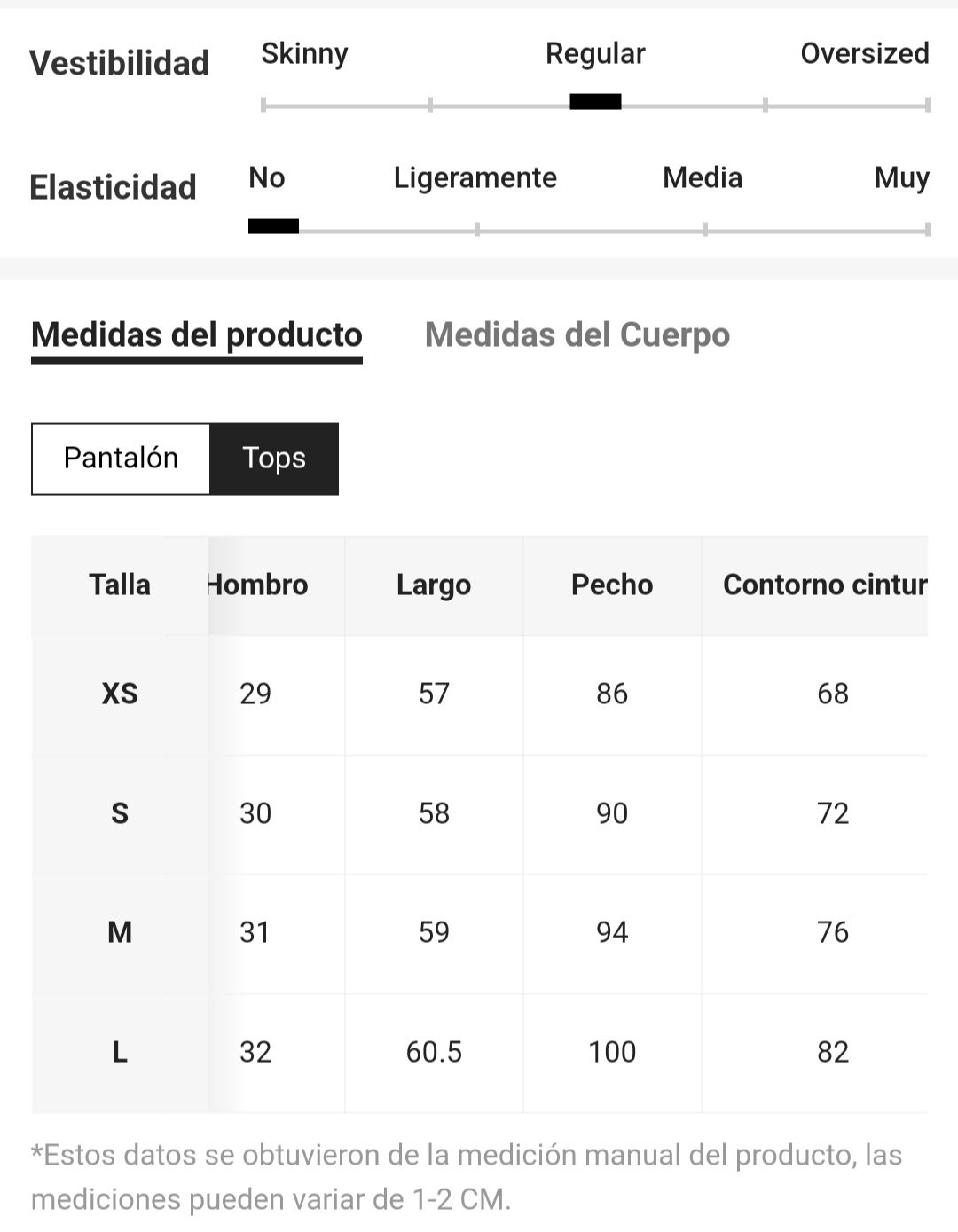Click the Muy elasticity label
This screenshot has height=1232, width=958.
click(x=902, y=177)
